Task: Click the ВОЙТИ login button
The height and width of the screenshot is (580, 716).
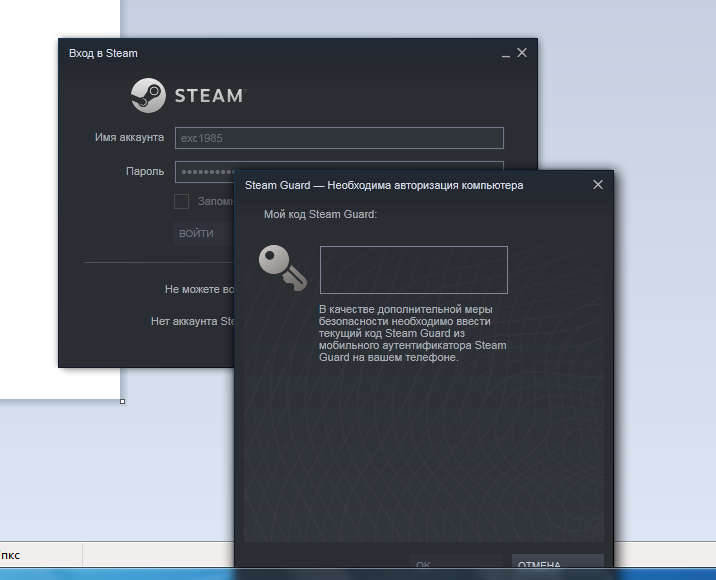Action: pos(203,234)
